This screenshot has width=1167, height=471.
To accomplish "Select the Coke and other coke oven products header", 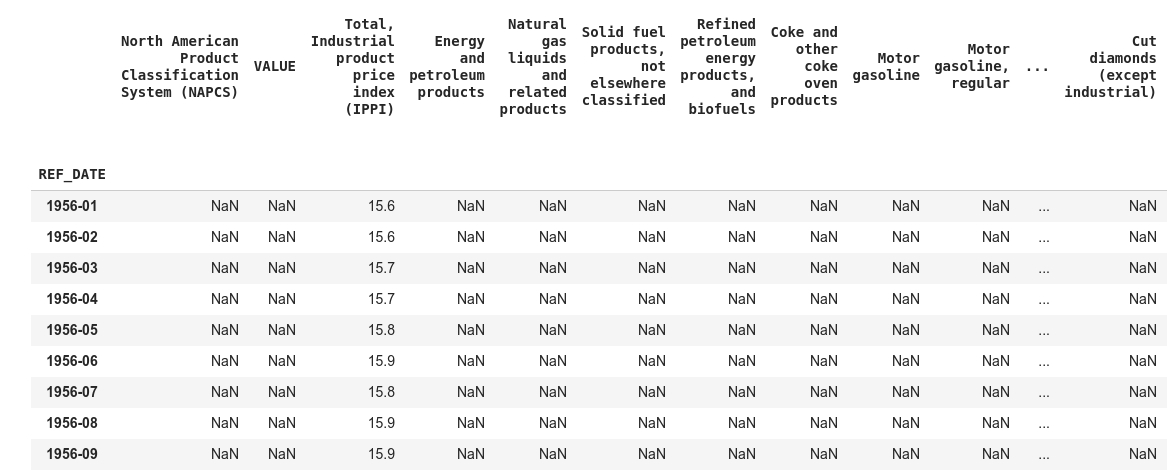I will pyautogui.click(x=805, y=67).
